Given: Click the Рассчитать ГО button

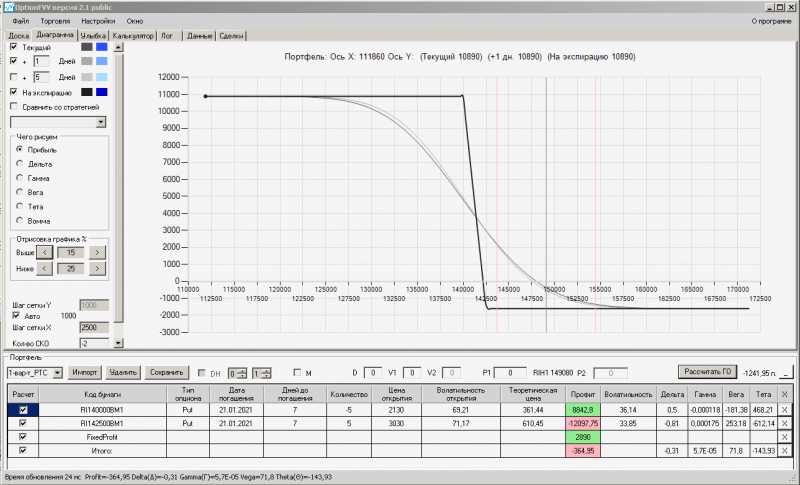Looking at the screenshot, I should [x=708, y=372].
